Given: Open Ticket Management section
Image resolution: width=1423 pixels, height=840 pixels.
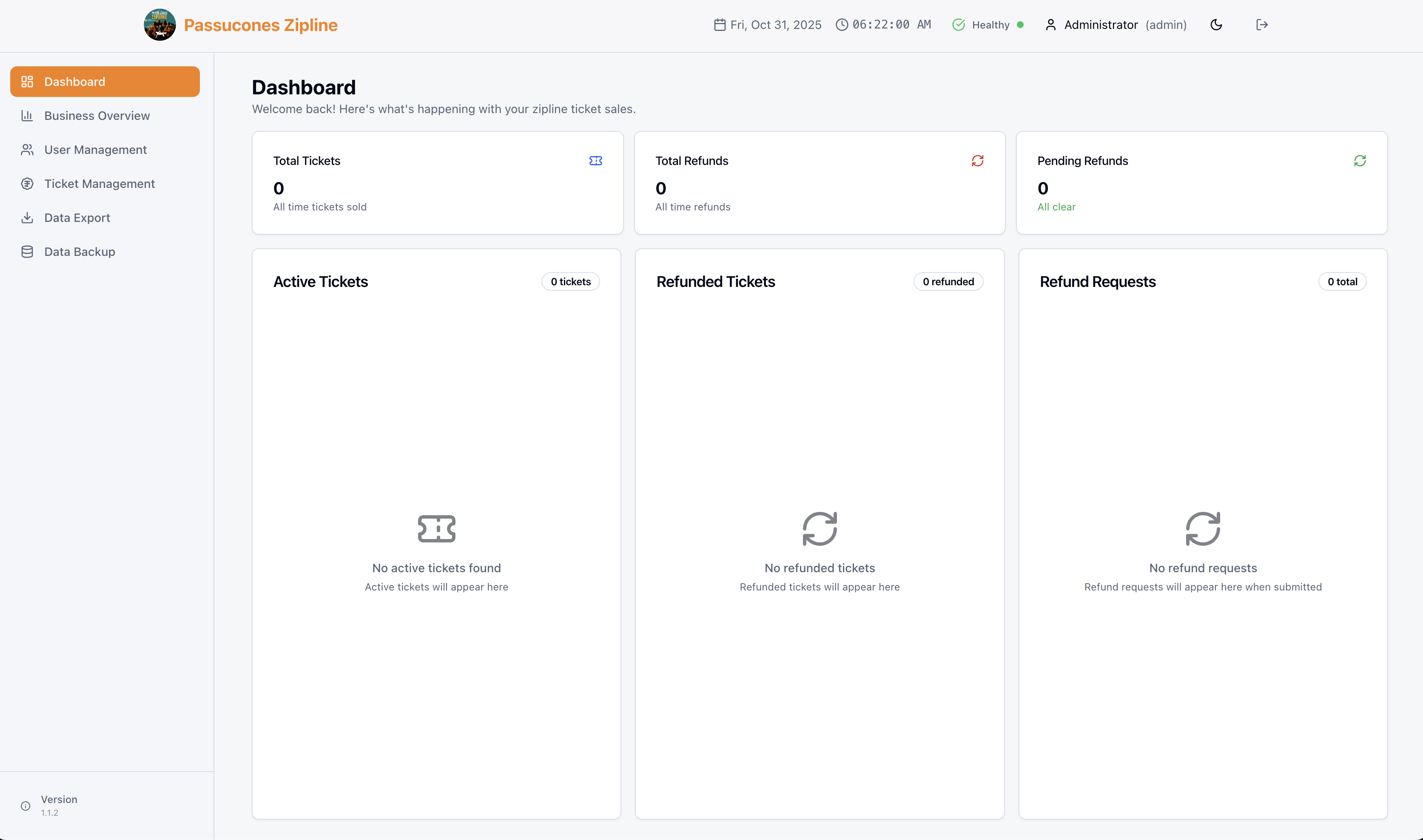Looking at the screenshot, I should click(x=99, y=183).
